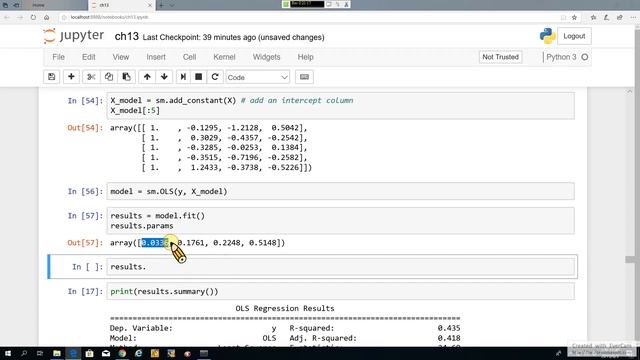
Task: Click the Python logo near Logout
Action: click(x=547, y=36)
